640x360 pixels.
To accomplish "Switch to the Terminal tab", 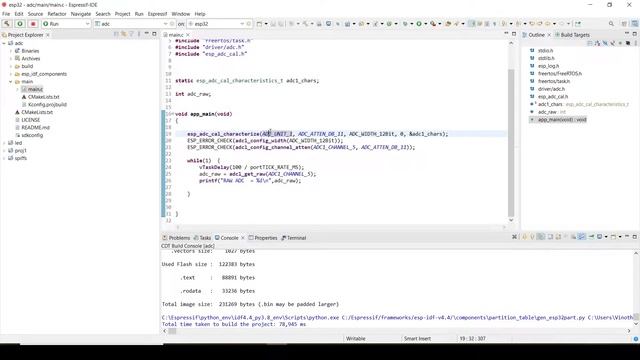I will pyautogui.click(x=293, y=238).
